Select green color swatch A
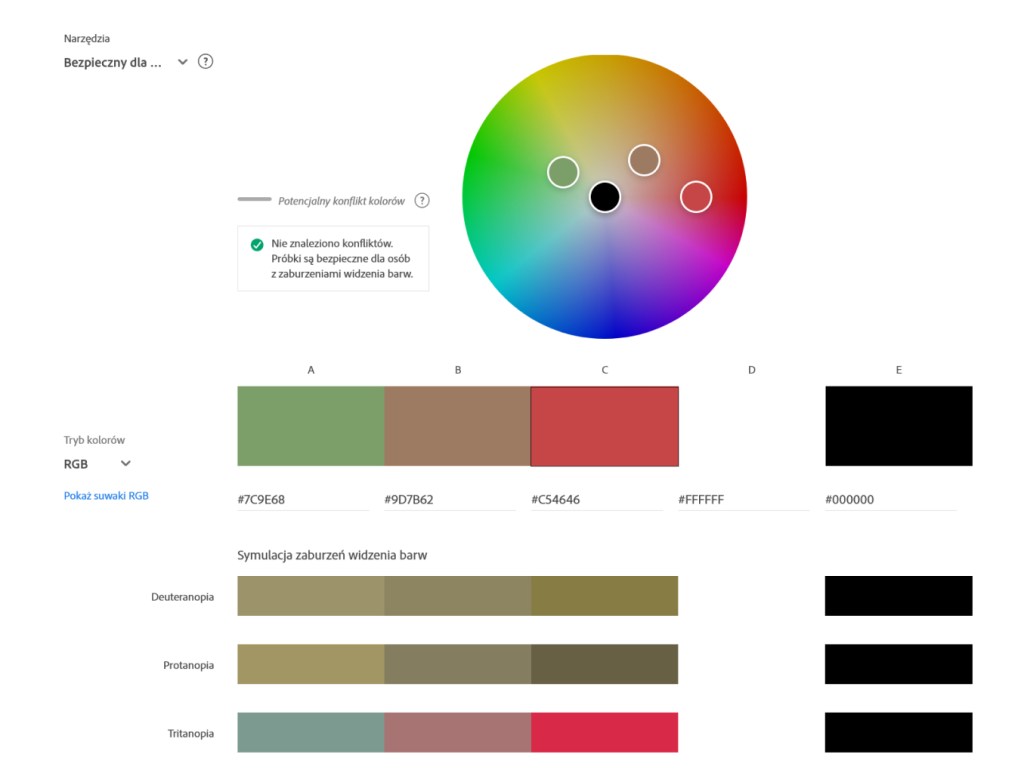1024x773 pixels. pos(311,426)
